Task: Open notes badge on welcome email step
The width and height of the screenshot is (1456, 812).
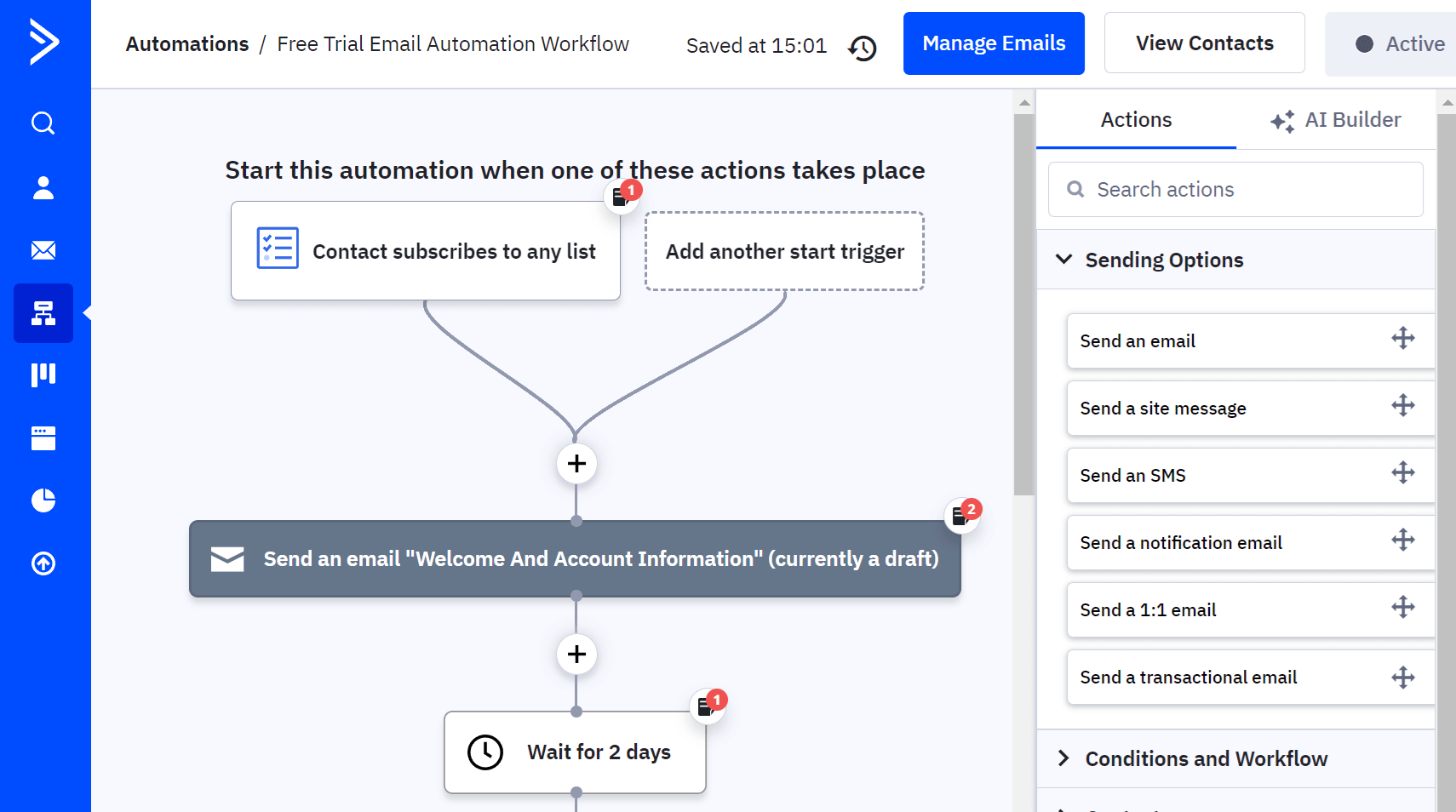Action: click(x=963, y=515)
